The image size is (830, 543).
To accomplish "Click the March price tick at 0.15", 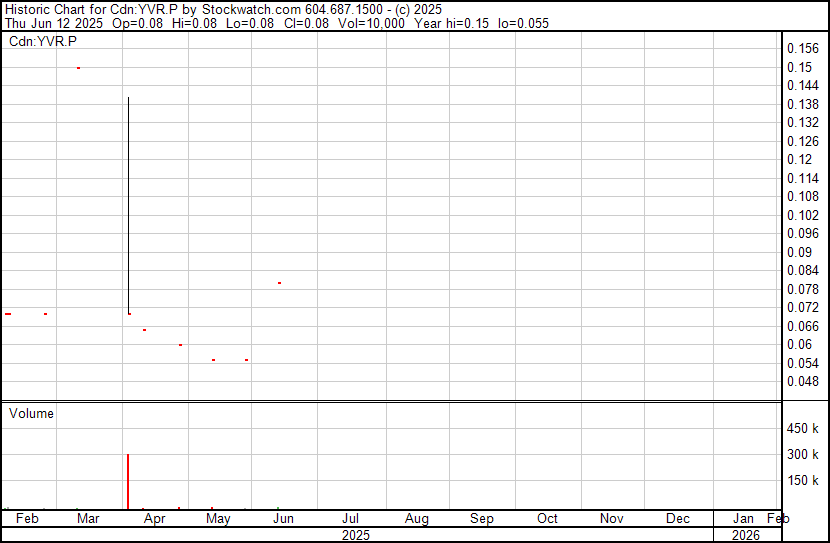I will pyautogui.click(x=78, y=68).
